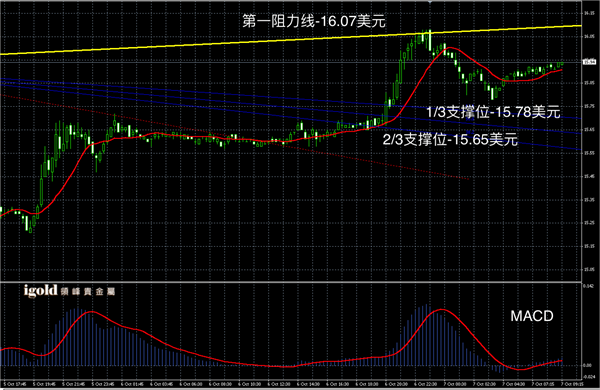Click the 第一阻力线-16.07美元 label

coord(314,21)
